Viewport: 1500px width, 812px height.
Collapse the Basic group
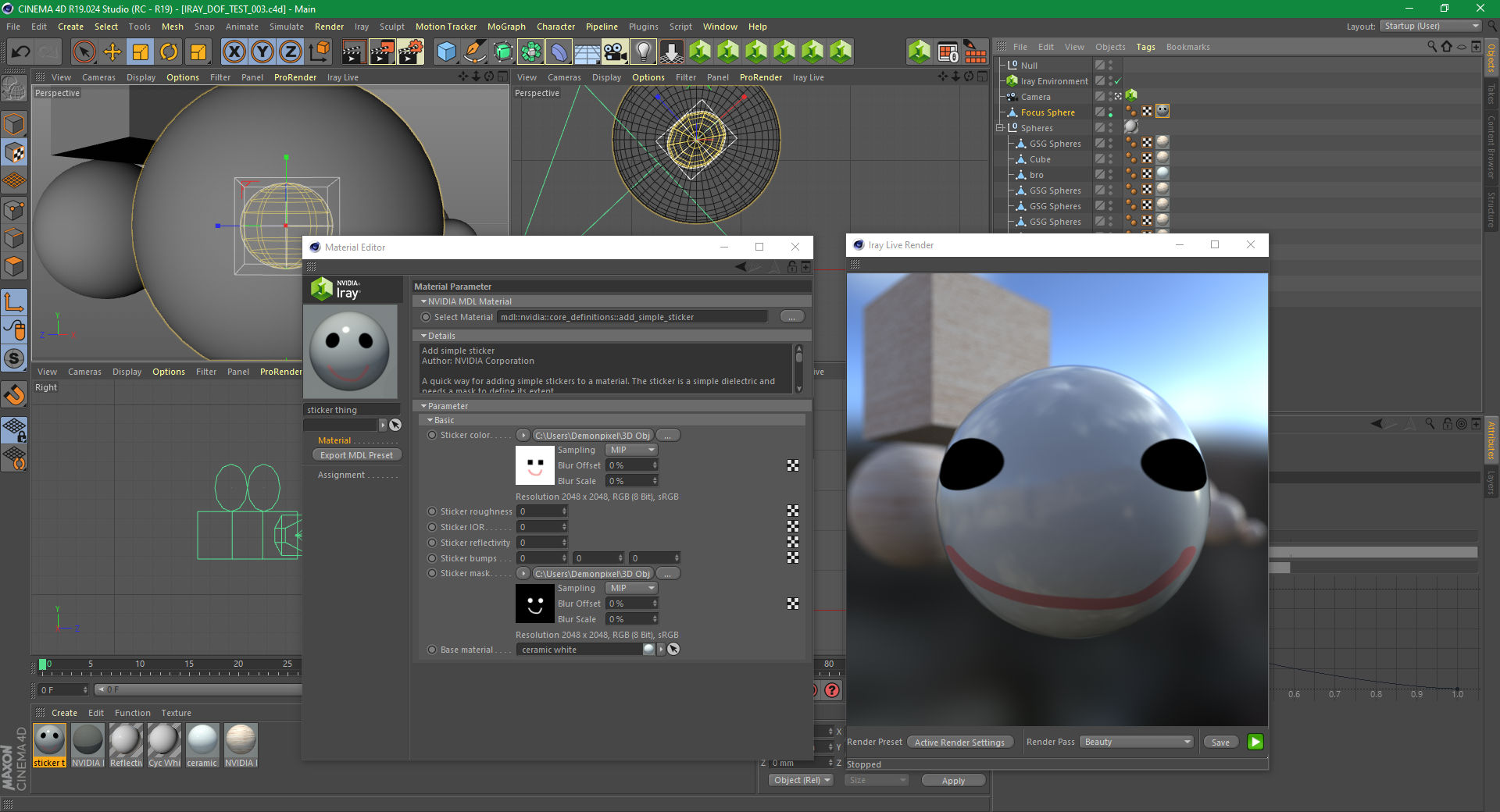click(430, 420)
